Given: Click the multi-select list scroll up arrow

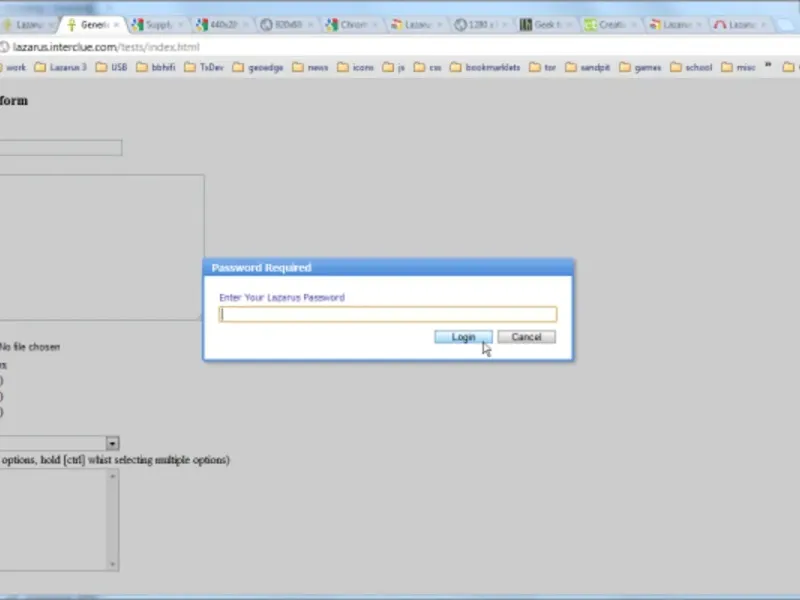Looking at the screenshot, I should 112,476.
